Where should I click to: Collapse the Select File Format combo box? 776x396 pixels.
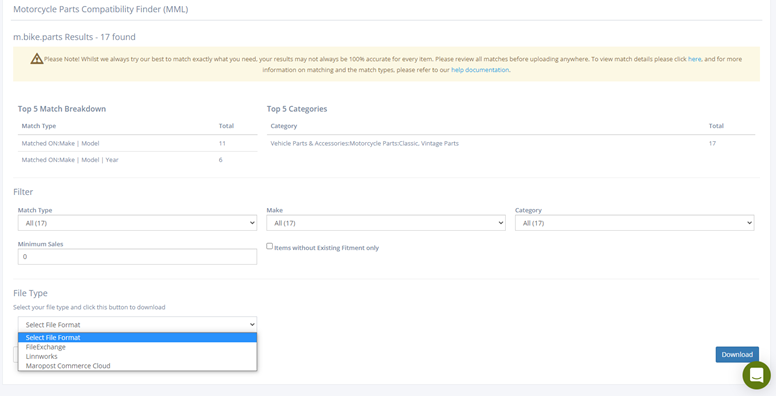(137, 325)
